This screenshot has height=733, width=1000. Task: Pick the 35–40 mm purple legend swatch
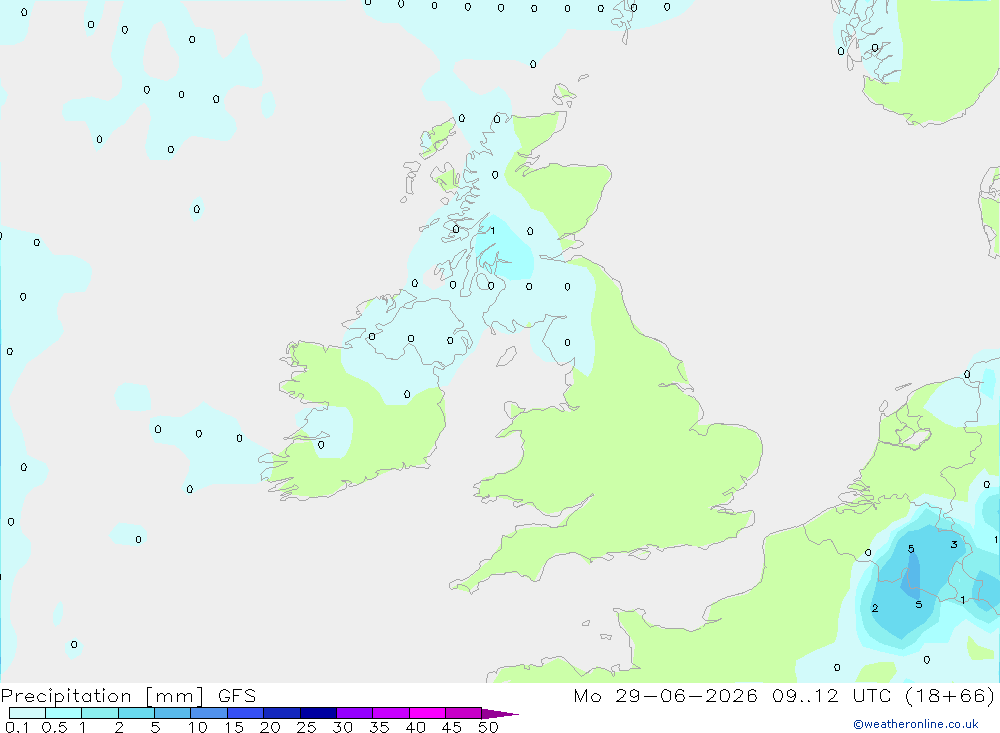(x=391, y=713)
